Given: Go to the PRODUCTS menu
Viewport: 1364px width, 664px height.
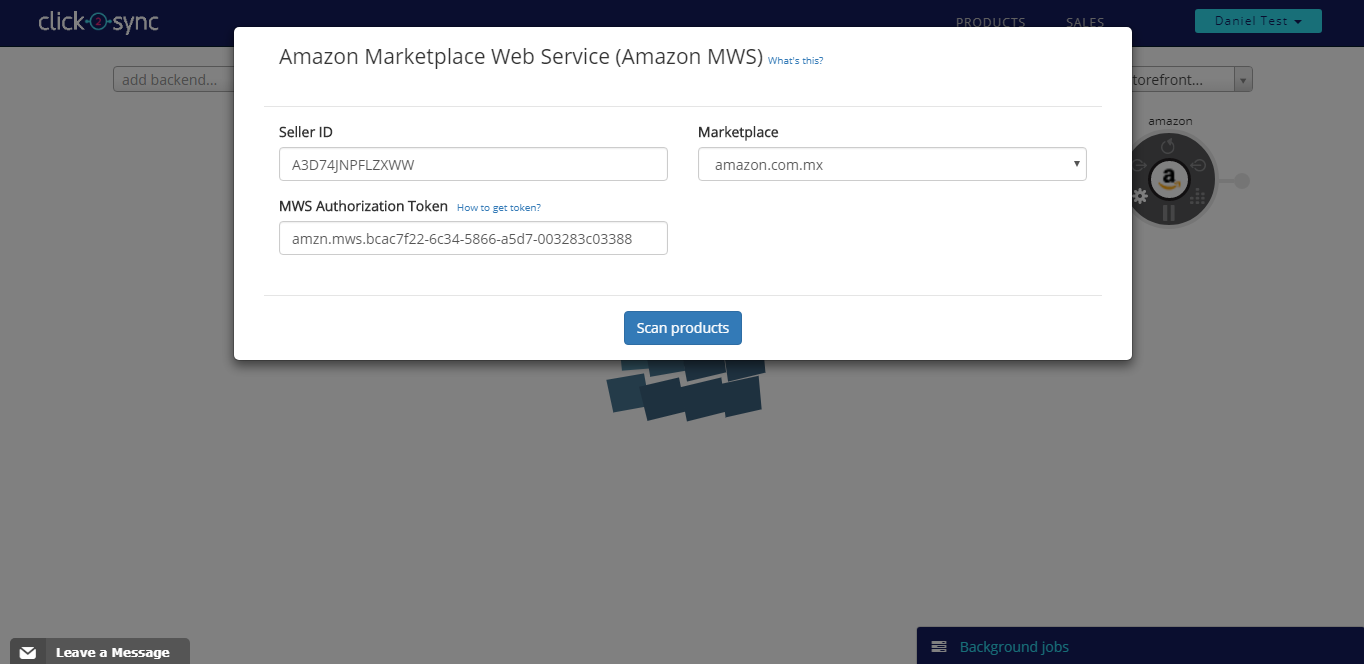Looking at the screenshot, I should [990, 22].
